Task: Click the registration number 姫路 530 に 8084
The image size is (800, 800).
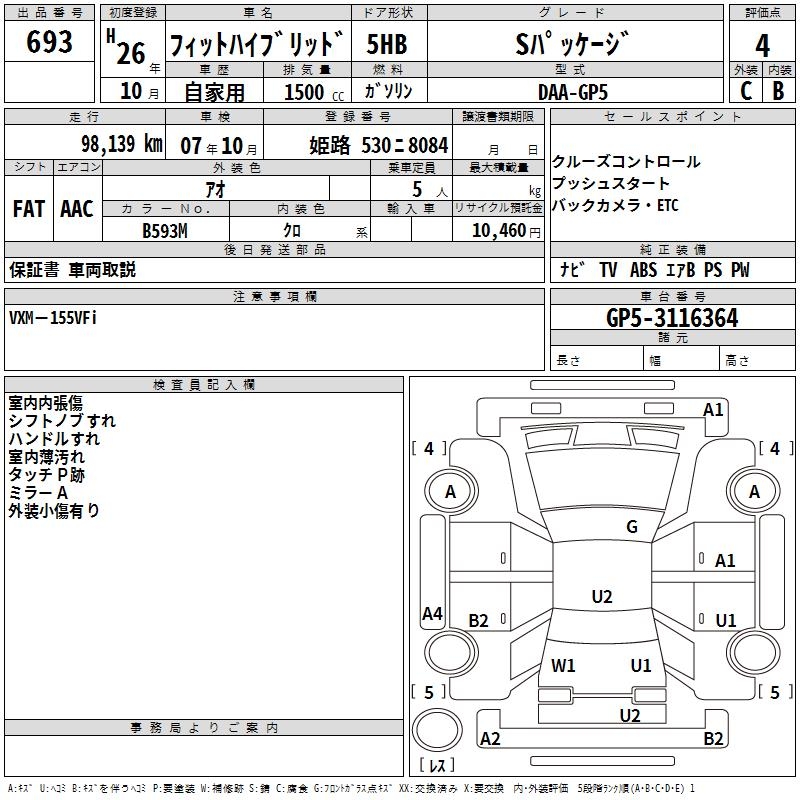Action: 379,145
